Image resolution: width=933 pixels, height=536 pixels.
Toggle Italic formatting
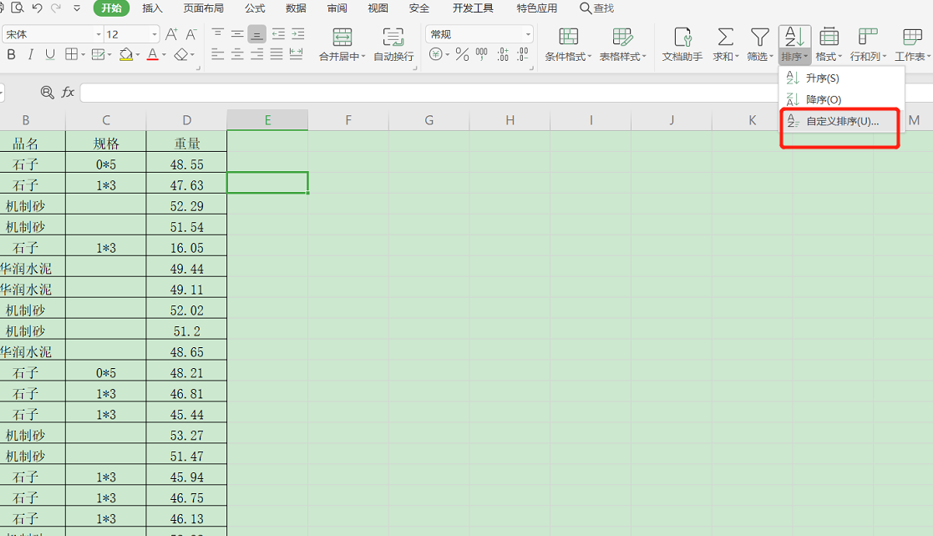pos(30,55)
